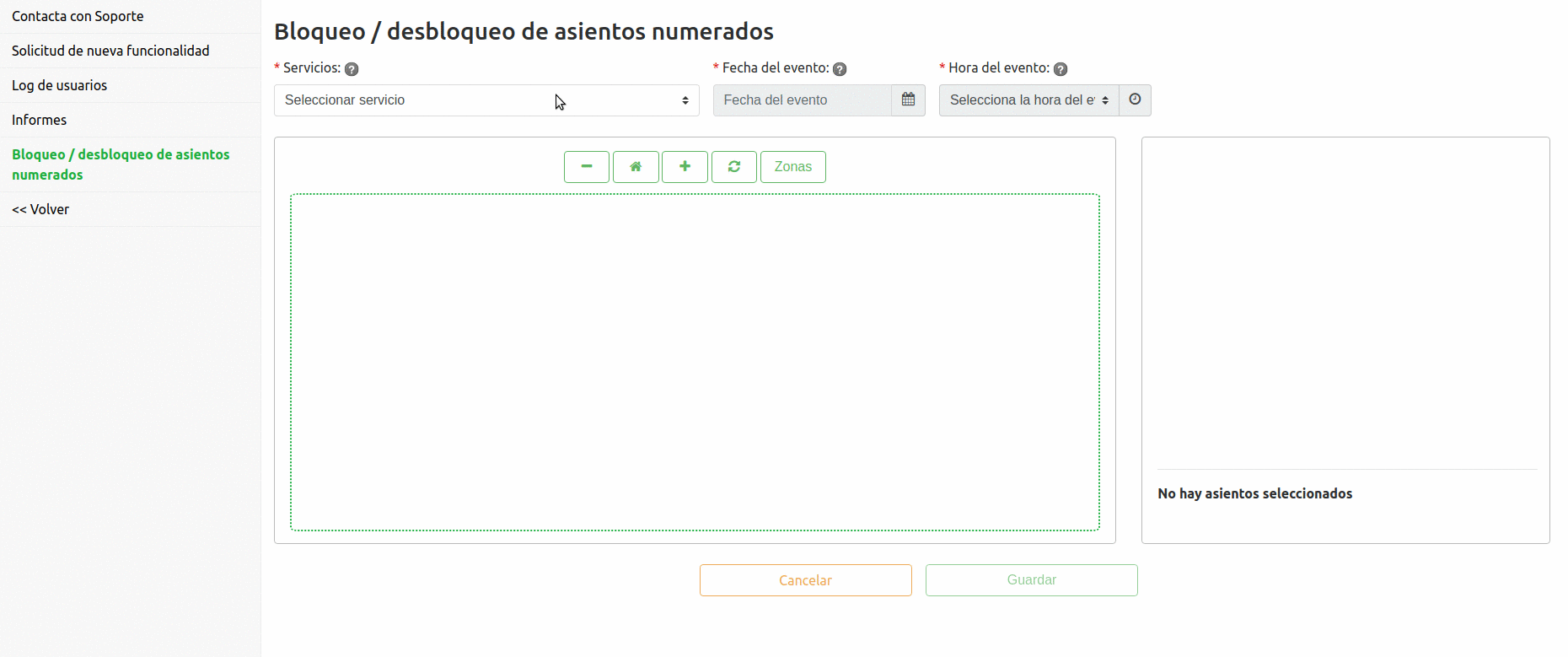Open the Seleccionar servicio dropdown

[486, 100]
